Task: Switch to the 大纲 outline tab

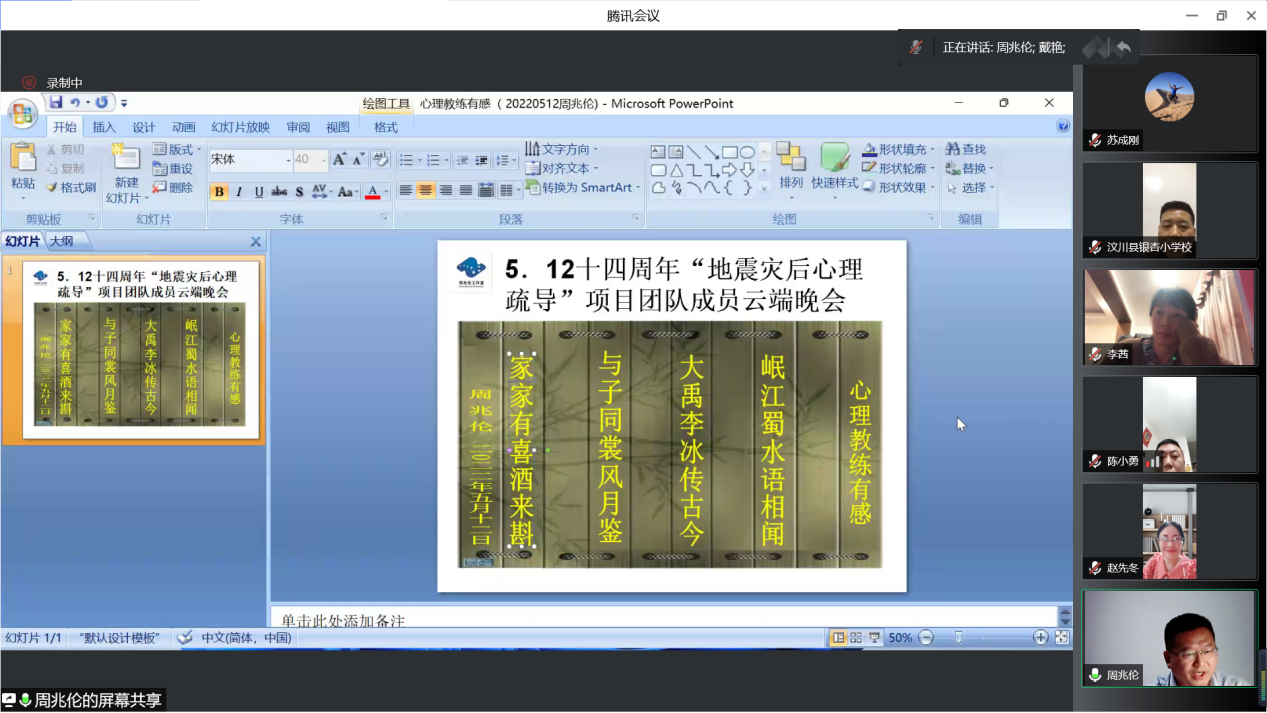Action: click(61, 241)
